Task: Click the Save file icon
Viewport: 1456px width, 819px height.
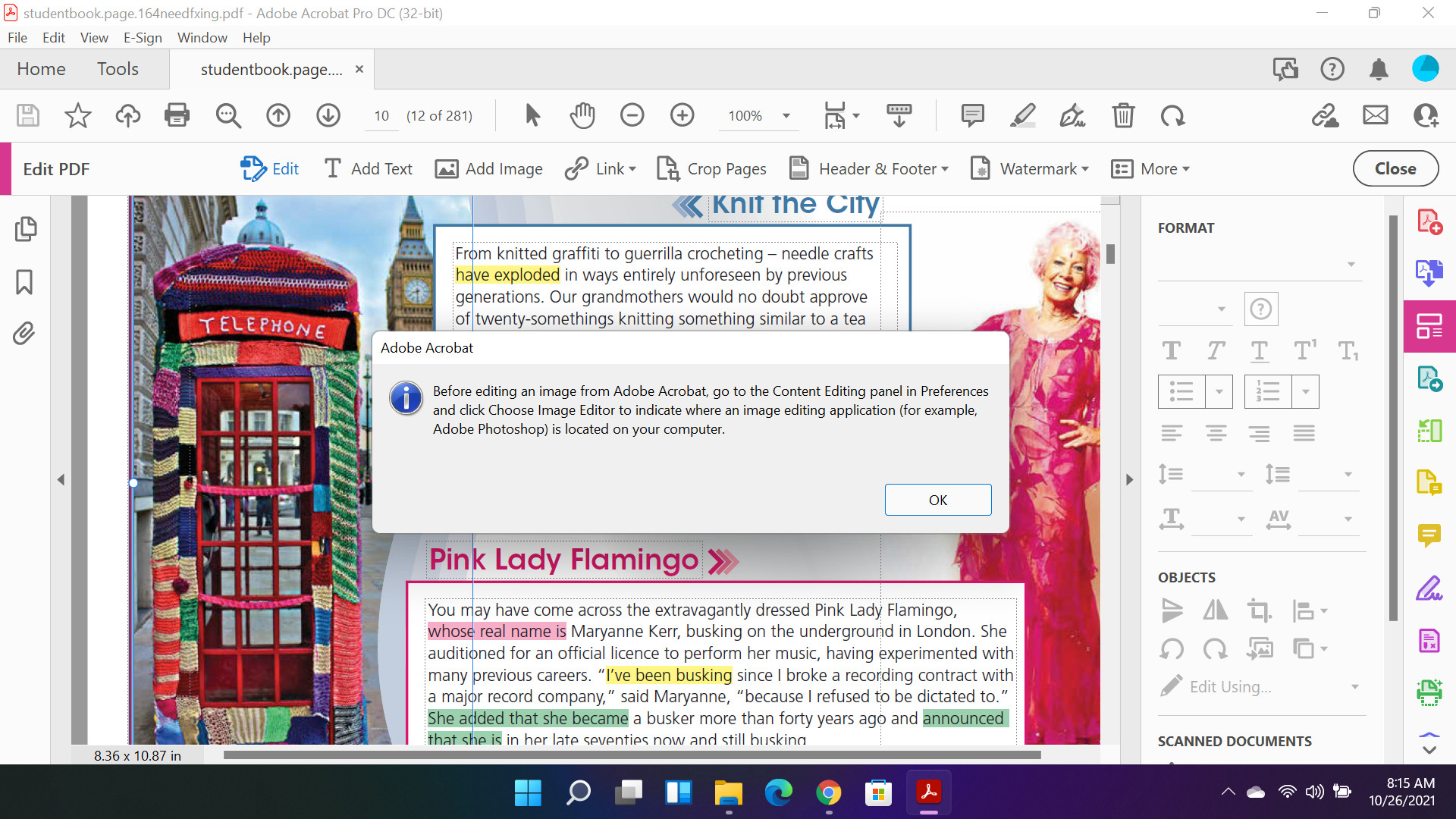Action: (28, 115)
